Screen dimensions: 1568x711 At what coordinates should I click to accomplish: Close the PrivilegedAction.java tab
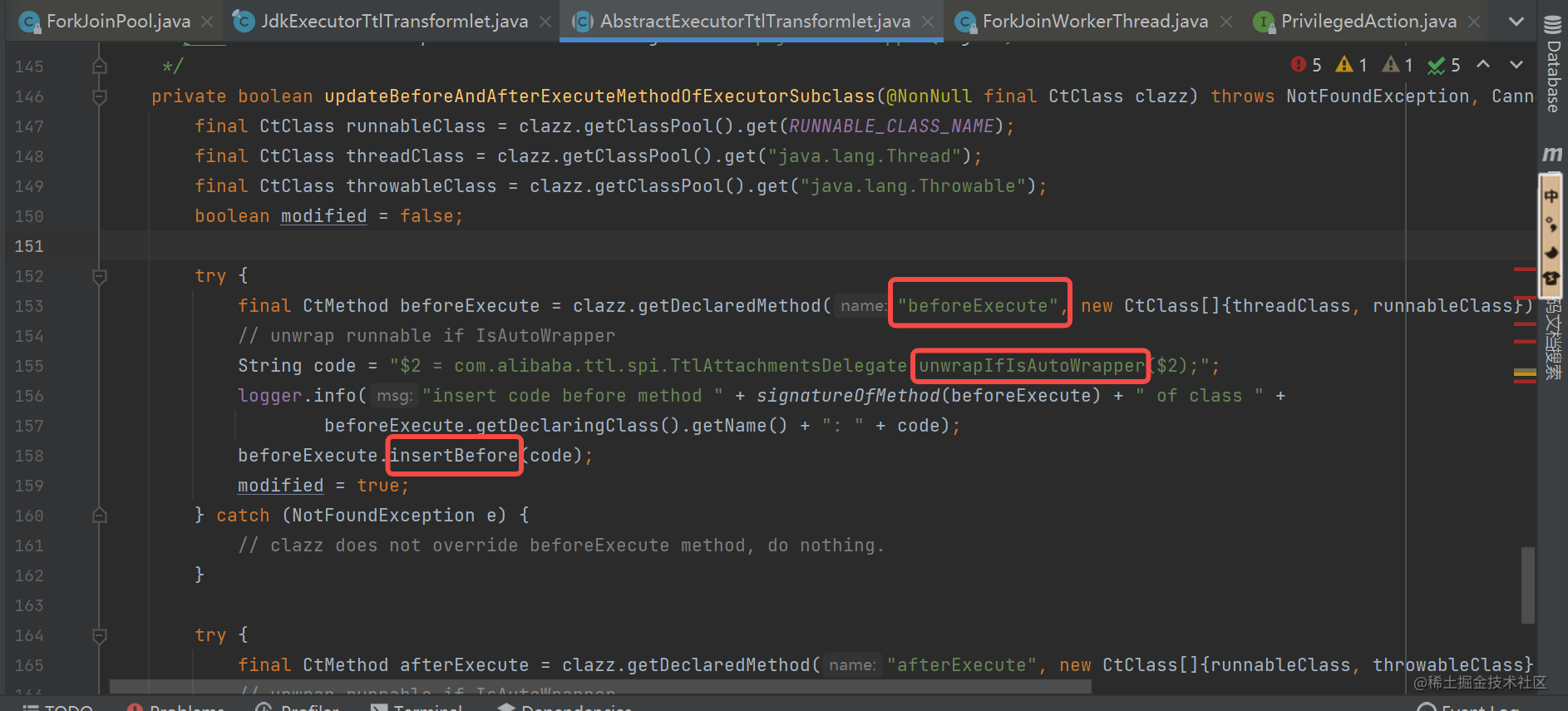coord(1474,22)
